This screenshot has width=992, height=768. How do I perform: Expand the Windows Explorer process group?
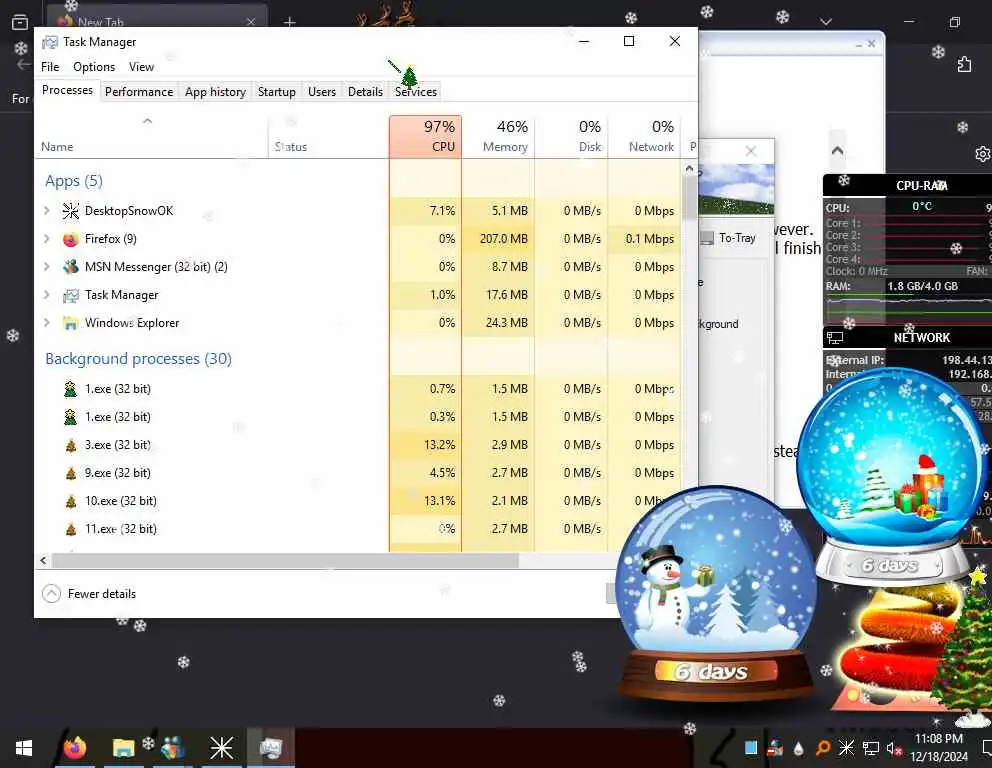tap(46, 322)
